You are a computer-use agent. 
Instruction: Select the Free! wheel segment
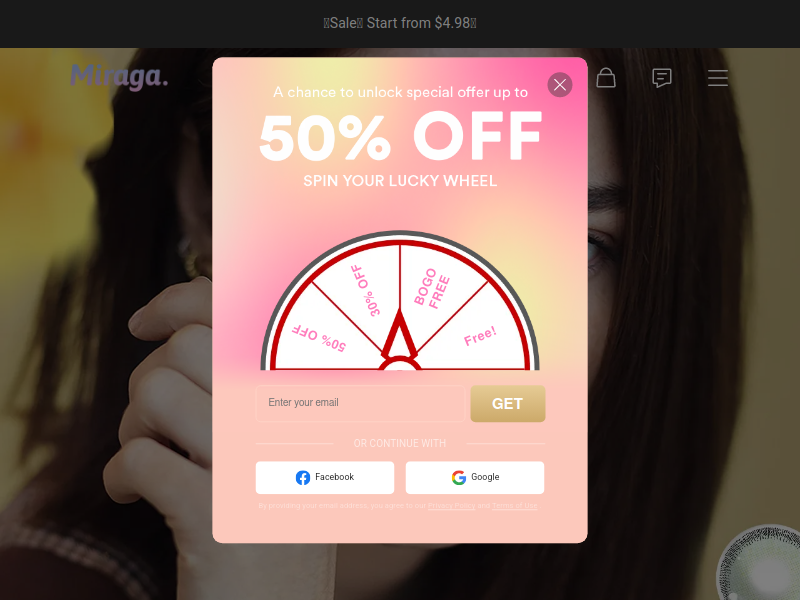[x=480, y=336]
